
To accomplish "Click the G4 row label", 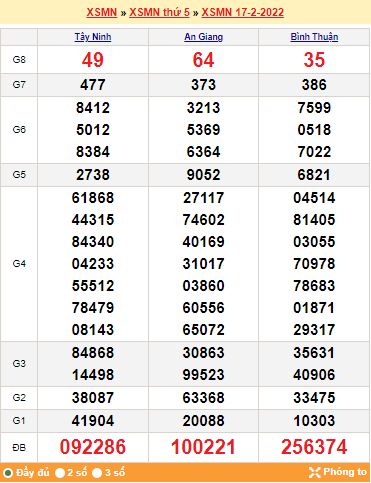I will pos(19,264).
